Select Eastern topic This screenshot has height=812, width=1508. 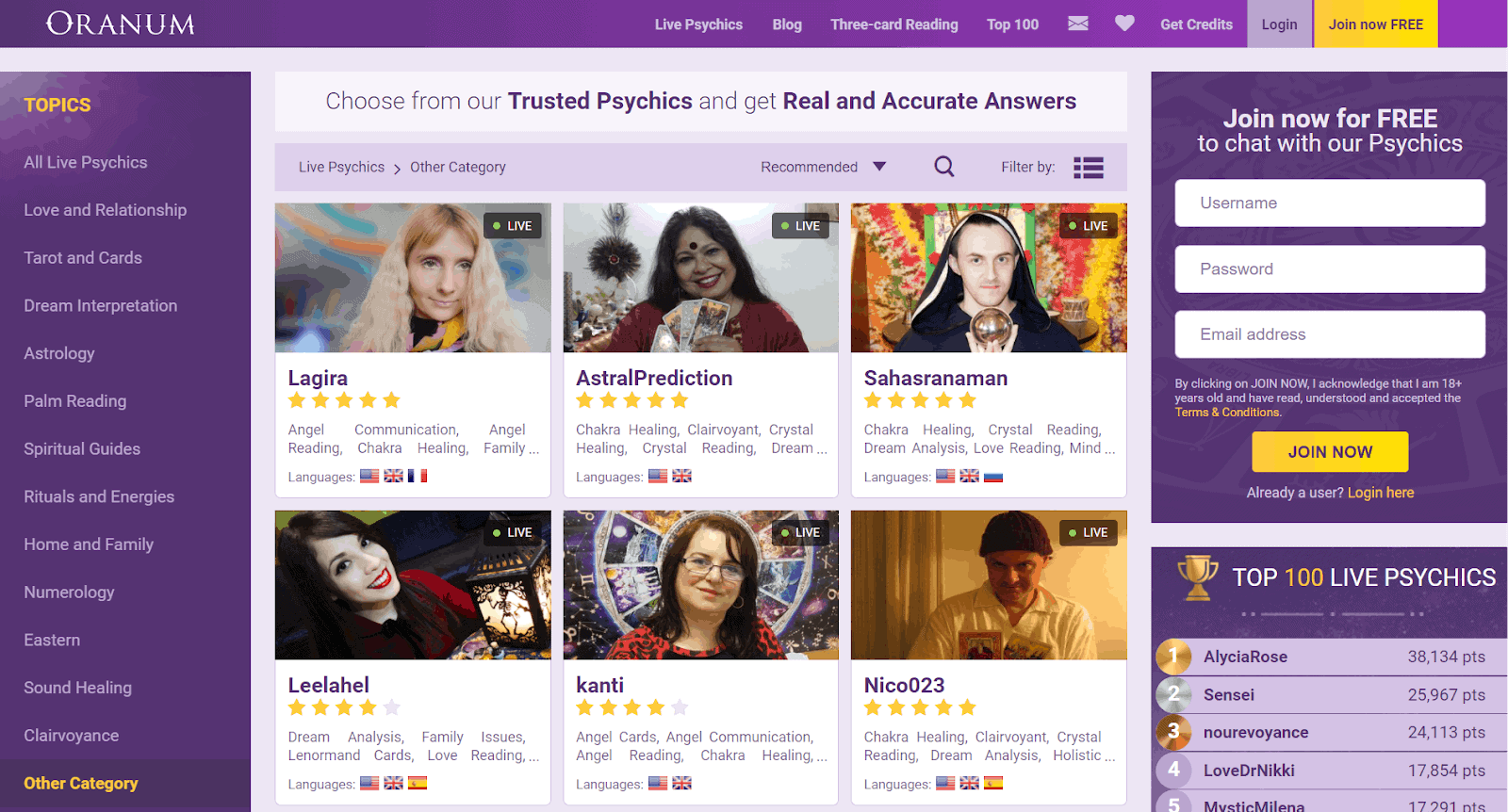(x=52, y=640)
